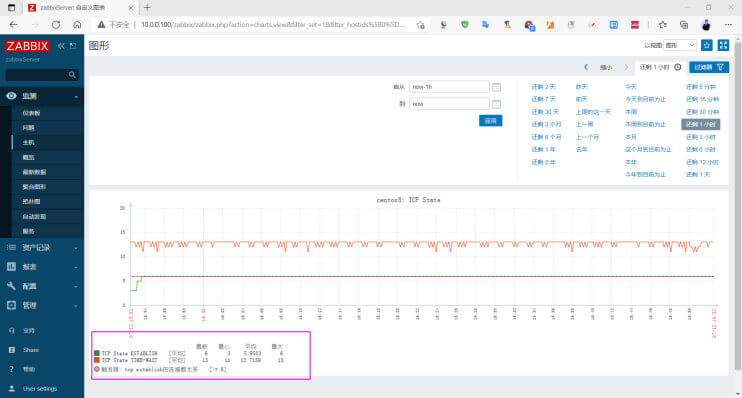The width and height of the screenshot is (742, 398).
Task: Open a new browser tab
Action: [x=147, y=8]
